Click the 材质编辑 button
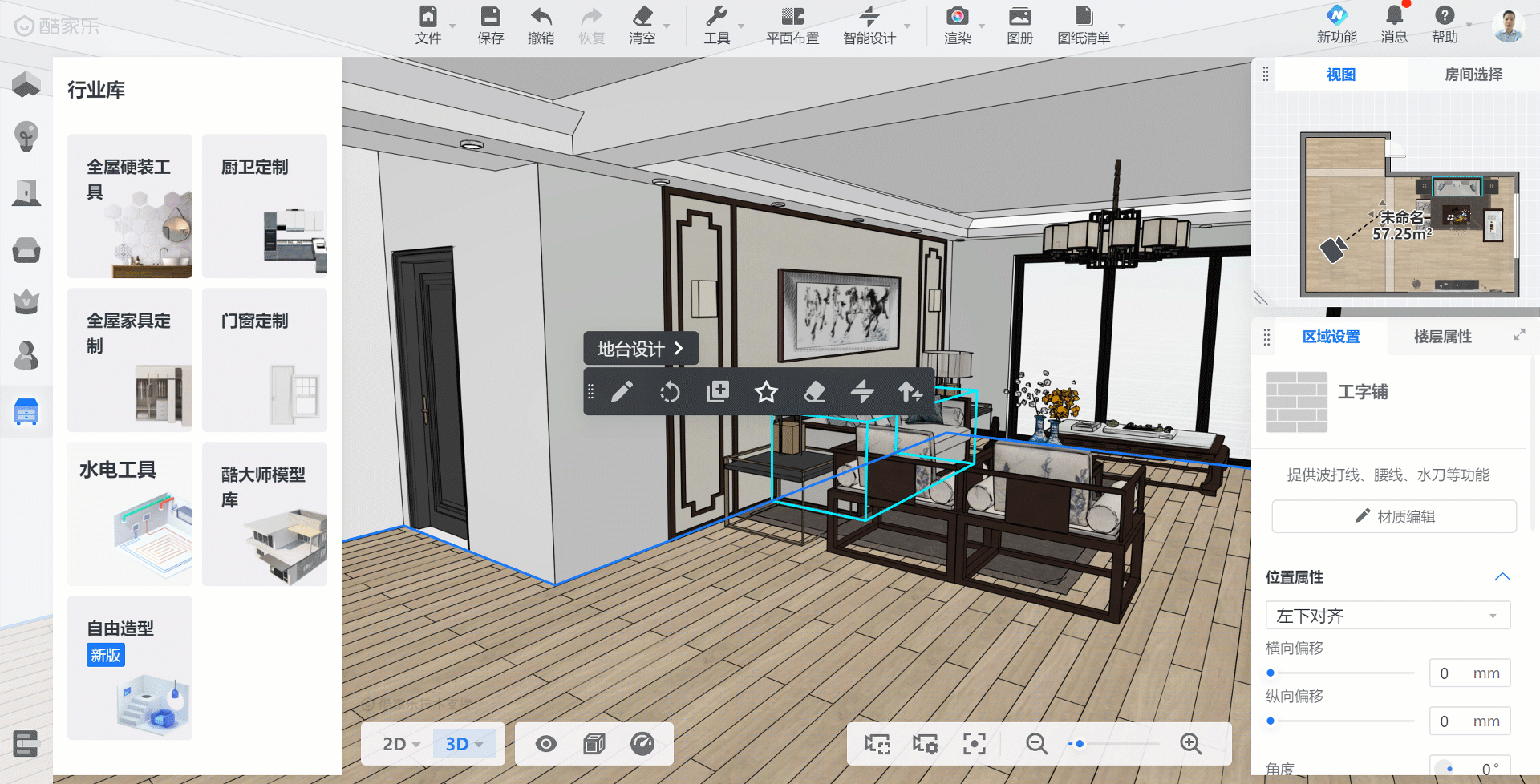1540x784 pixels. click(1394, 517)
